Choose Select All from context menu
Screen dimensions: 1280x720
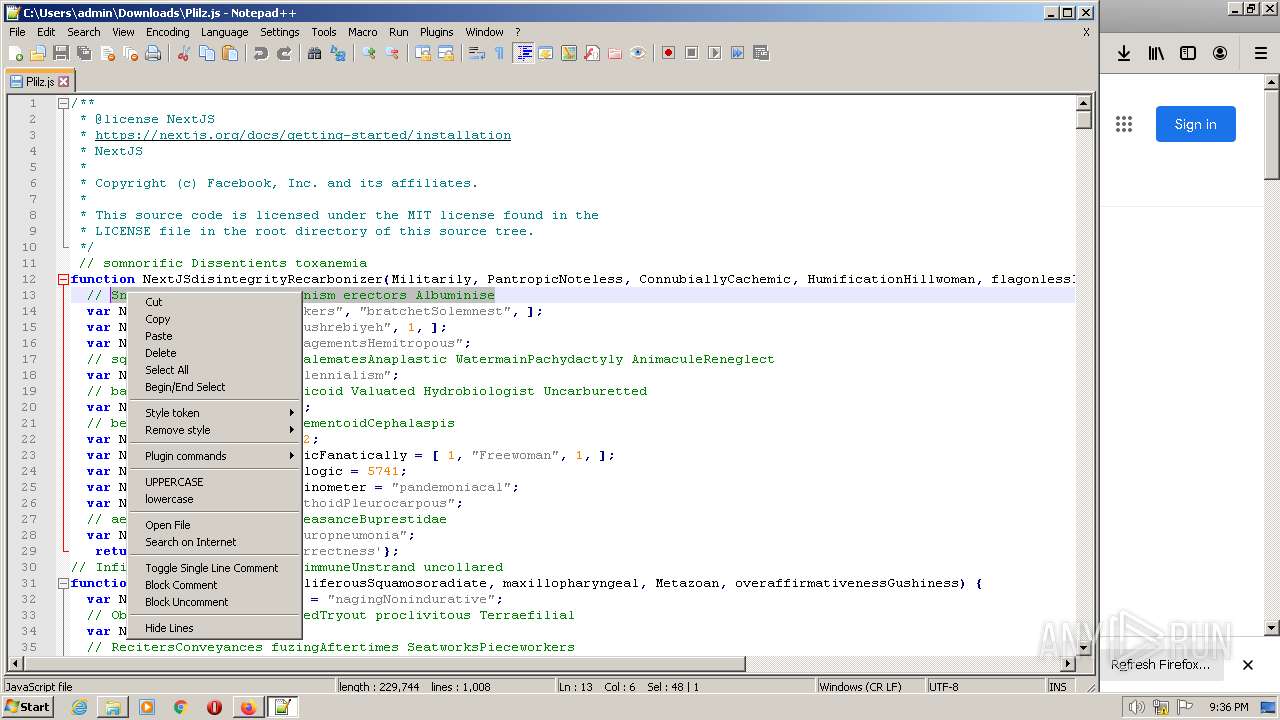click(215, 370)
